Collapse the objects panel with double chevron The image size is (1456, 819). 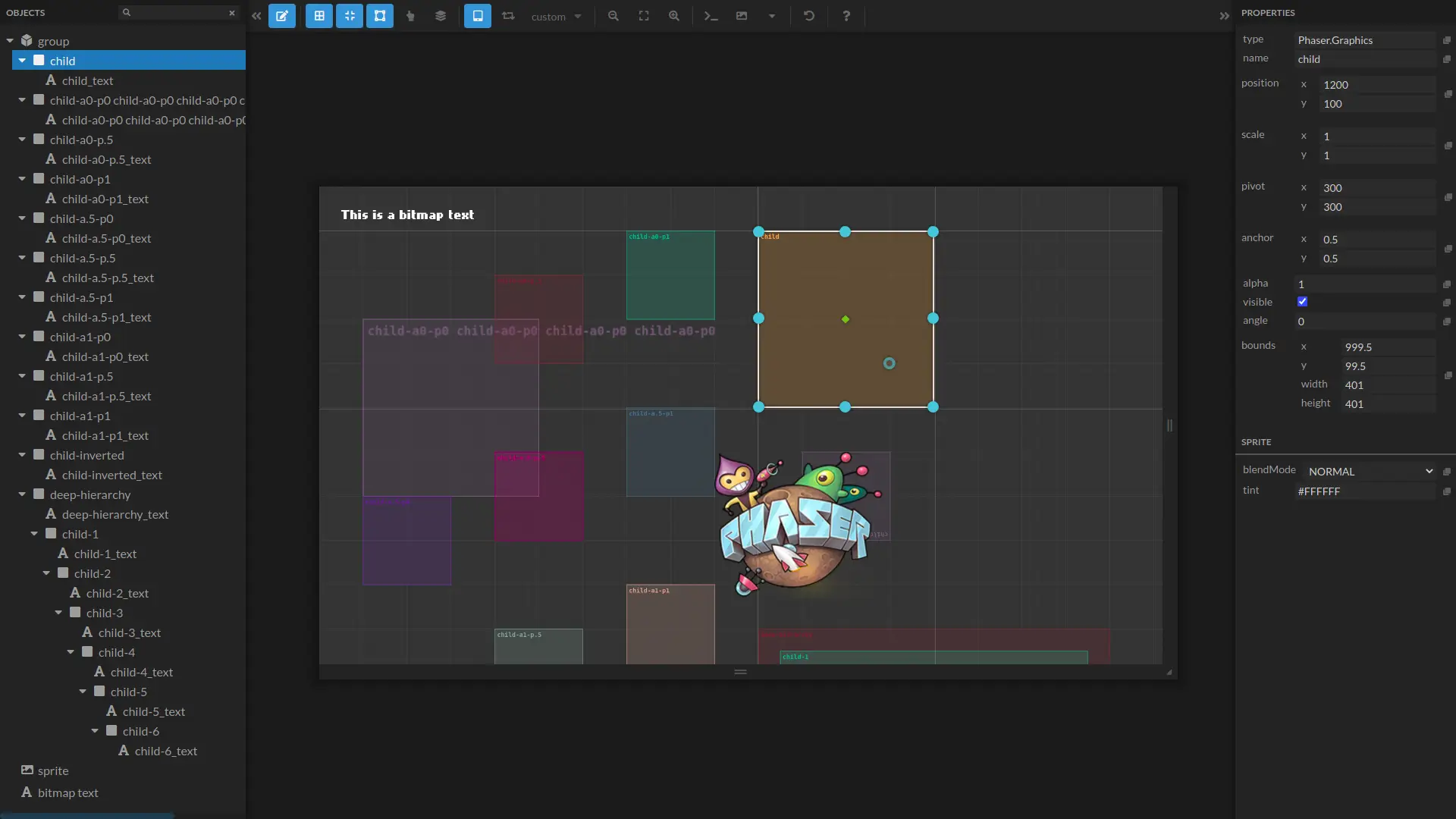(256, 16)
